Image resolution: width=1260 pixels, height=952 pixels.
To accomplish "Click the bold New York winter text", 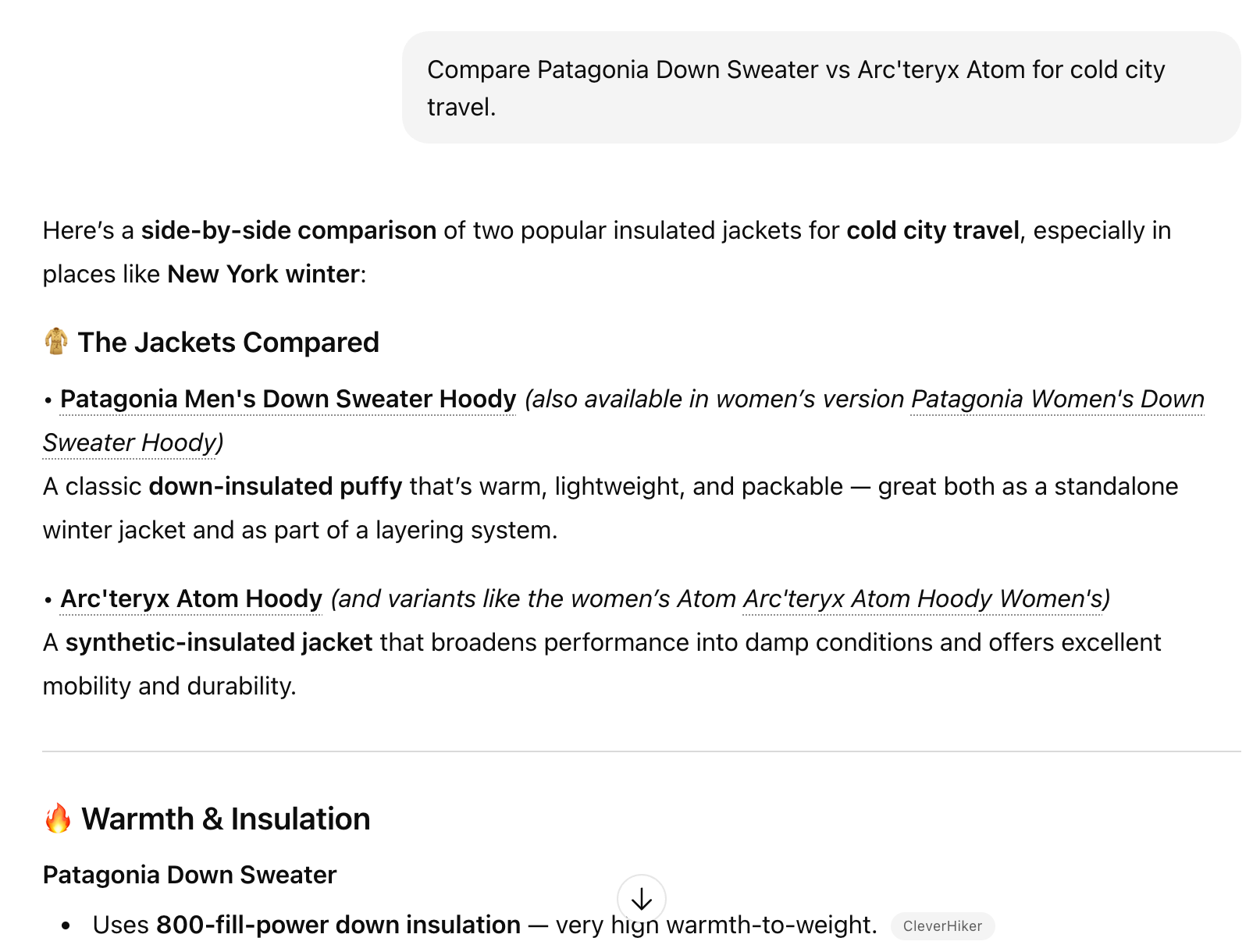I will pyautogui.click(x=263, y=275).
